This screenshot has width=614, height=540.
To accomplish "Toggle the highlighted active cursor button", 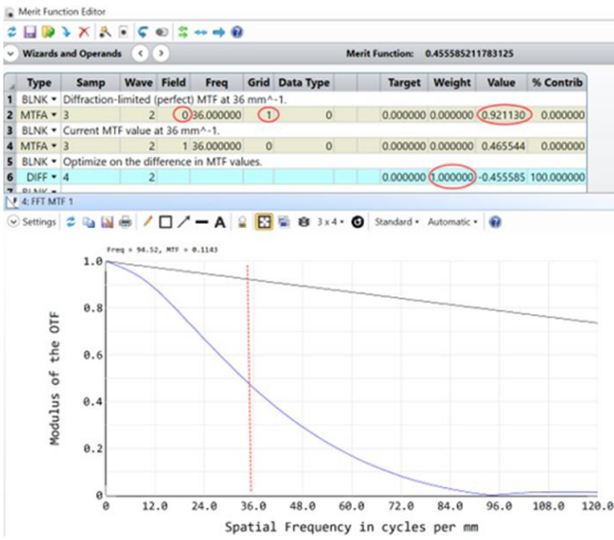I will [262, 221].
